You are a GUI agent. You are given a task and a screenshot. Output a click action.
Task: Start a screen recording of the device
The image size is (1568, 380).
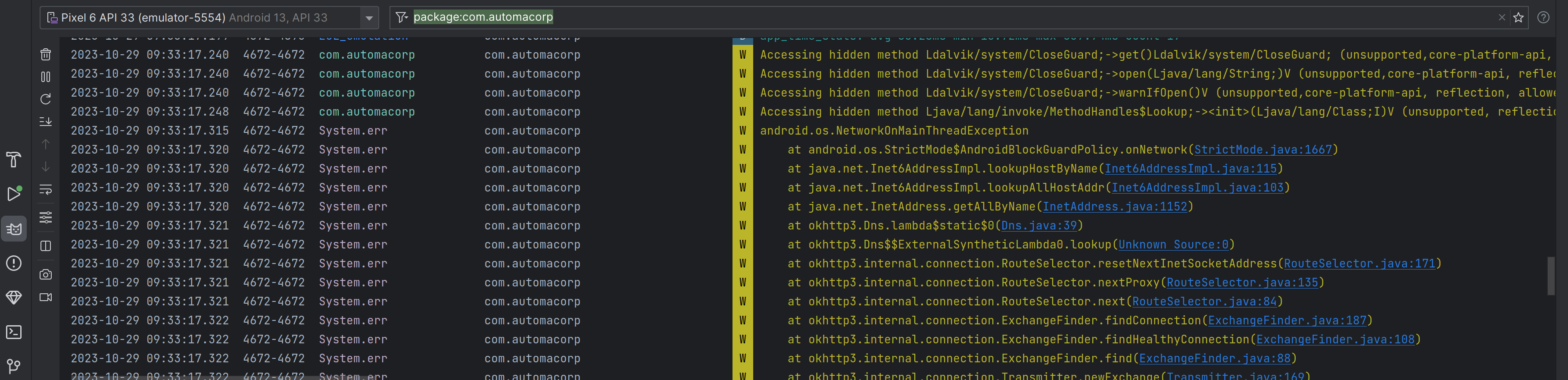pyautogui.click(x=46, y=297)
